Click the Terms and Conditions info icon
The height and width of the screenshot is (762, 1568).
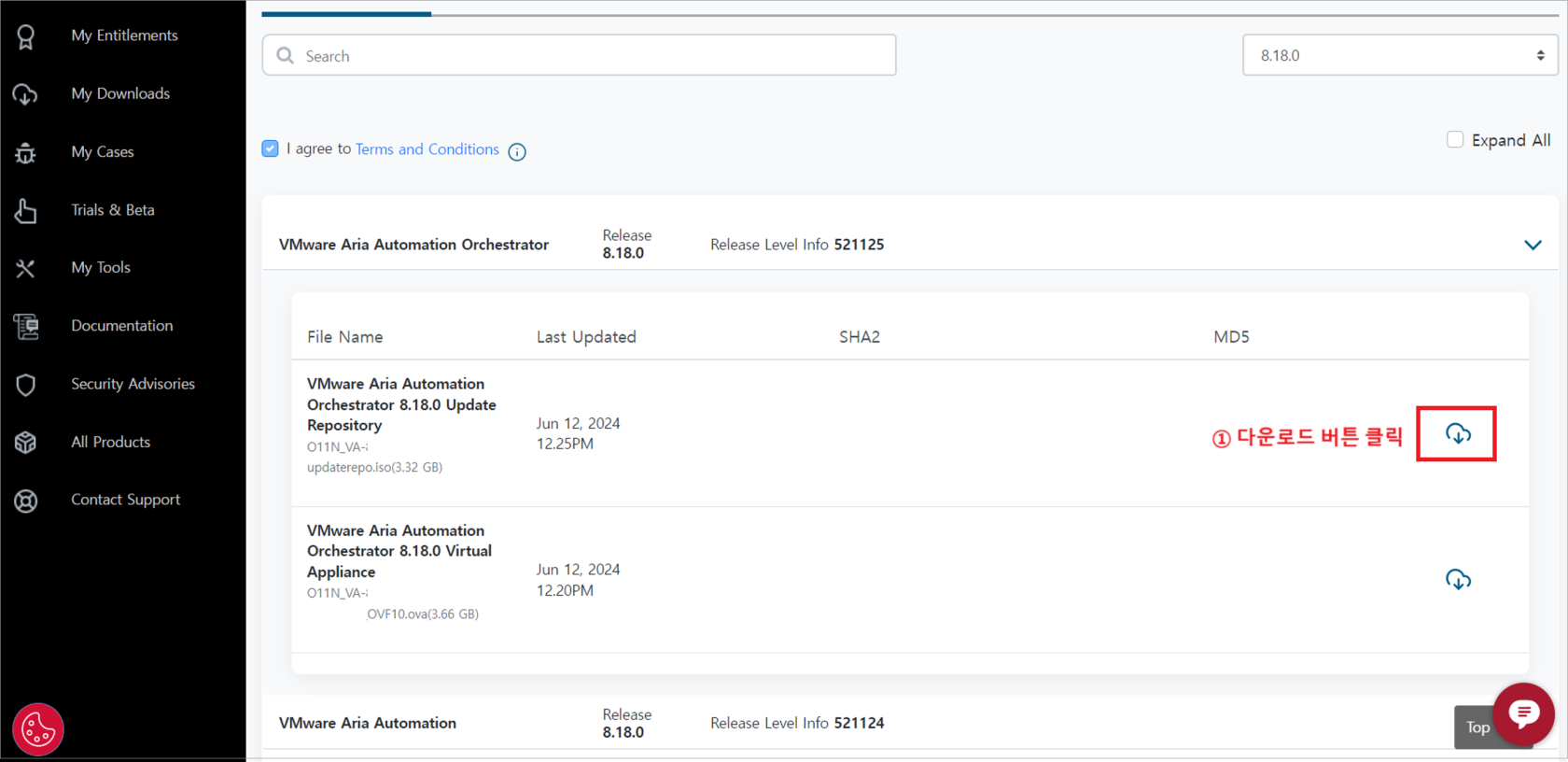click(x=517, y=151)
